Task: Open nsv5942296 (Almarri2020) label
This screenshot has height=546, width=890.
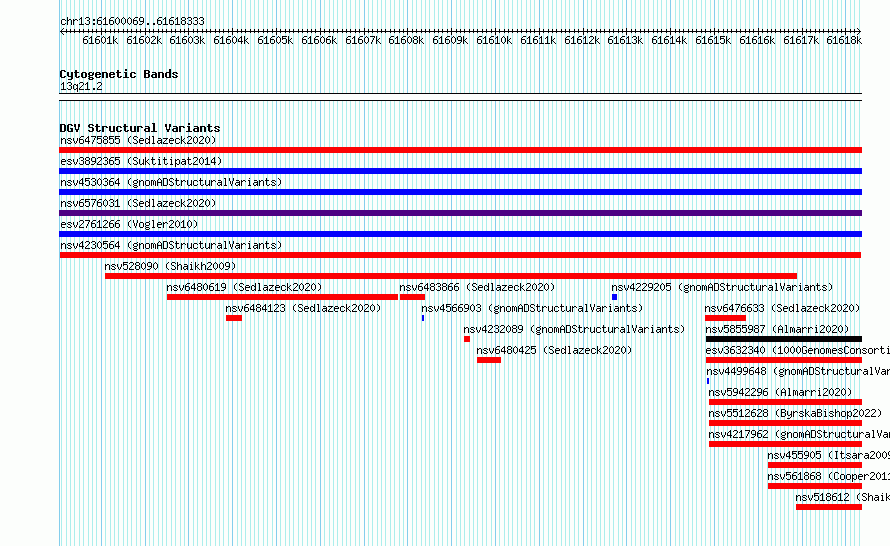Action: [780, 392]
